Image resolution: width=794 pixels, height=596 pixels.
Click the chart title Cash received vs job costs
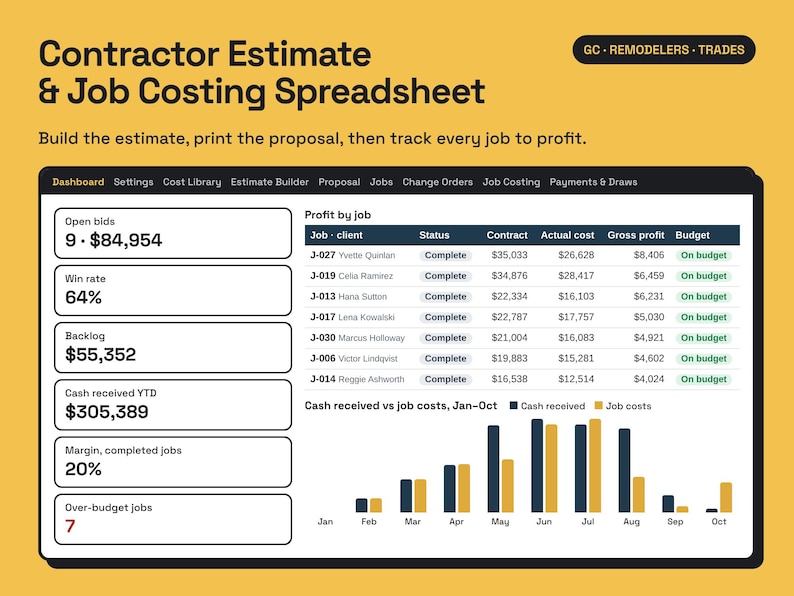401,406
